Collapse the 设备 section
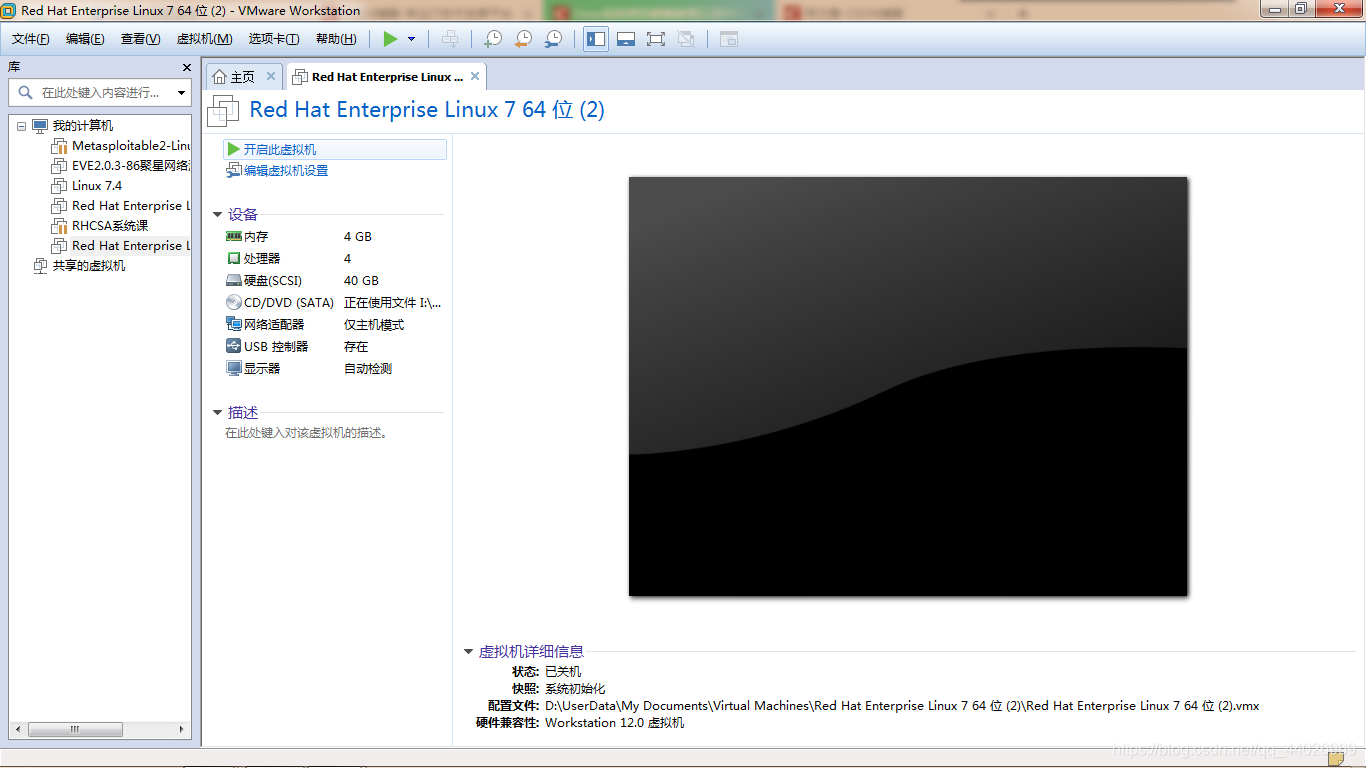This screenshot has width=1366, height=768. pyautogui.click(x=217, y=214)
